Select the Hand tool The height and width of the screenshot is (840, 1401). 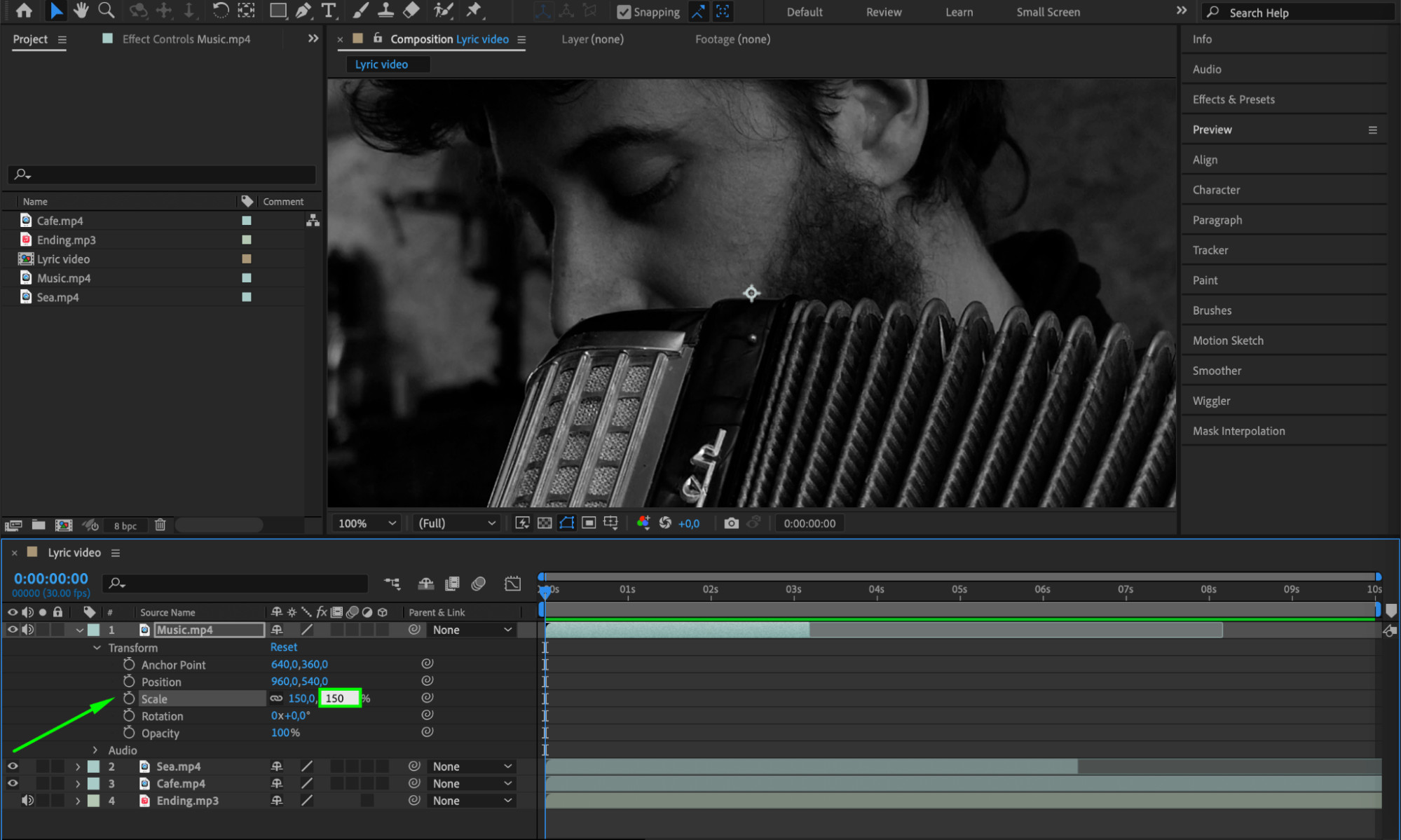pos(81,10)
